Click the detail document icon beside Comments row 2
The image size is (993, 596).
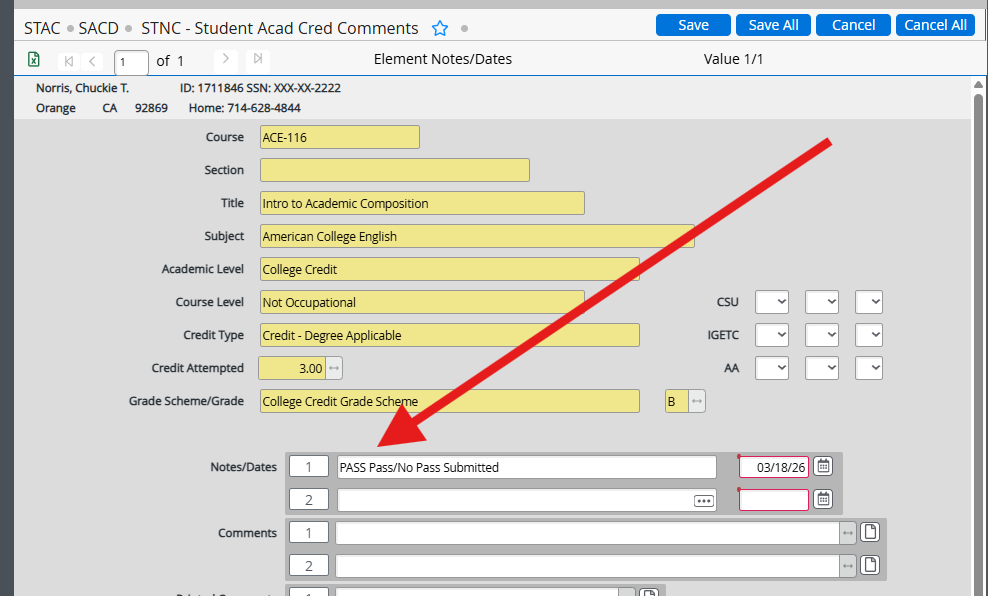[x=869, y=564]
